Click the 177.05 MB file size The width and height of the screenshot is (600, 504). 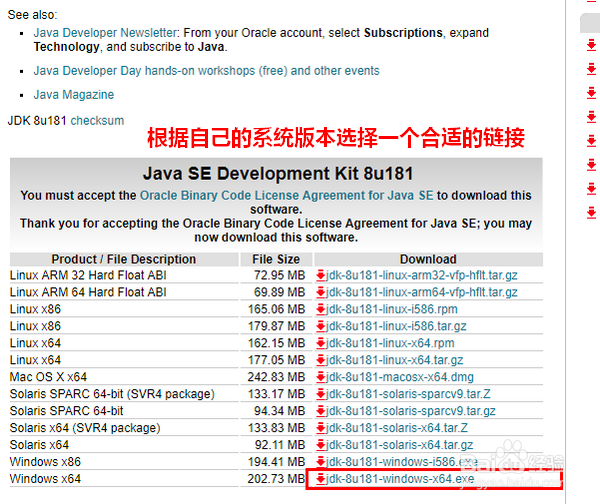(276, 360)
